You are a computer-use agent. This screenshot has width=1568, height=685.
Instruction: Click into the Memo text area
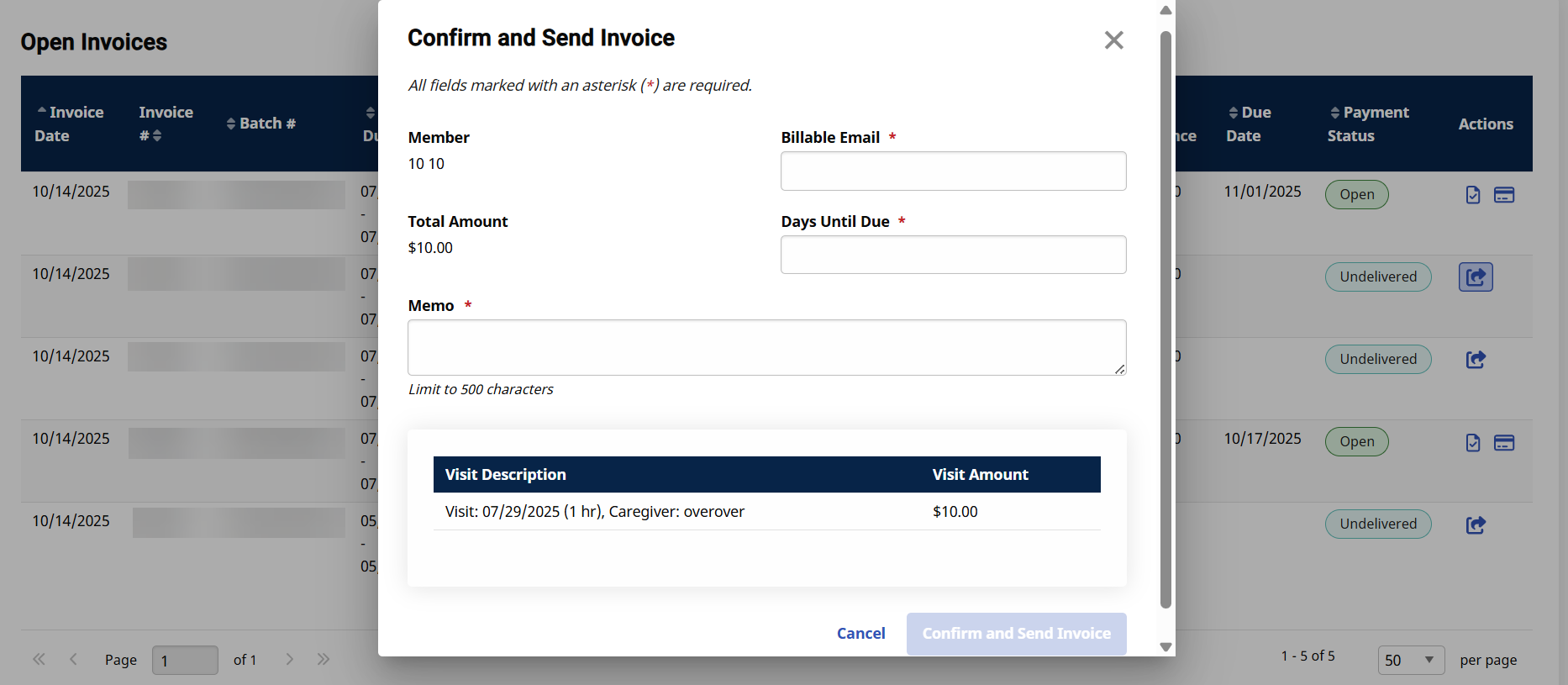pos(766,347)
